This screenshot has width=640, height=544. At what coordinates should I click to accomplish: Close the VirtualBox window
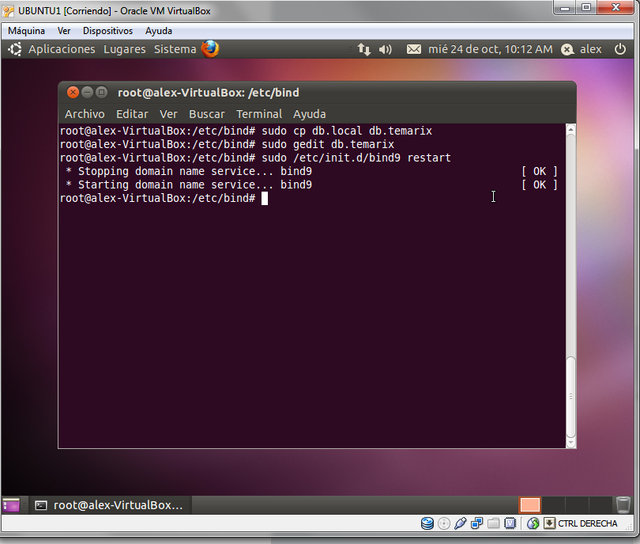[x=616, y=8]
